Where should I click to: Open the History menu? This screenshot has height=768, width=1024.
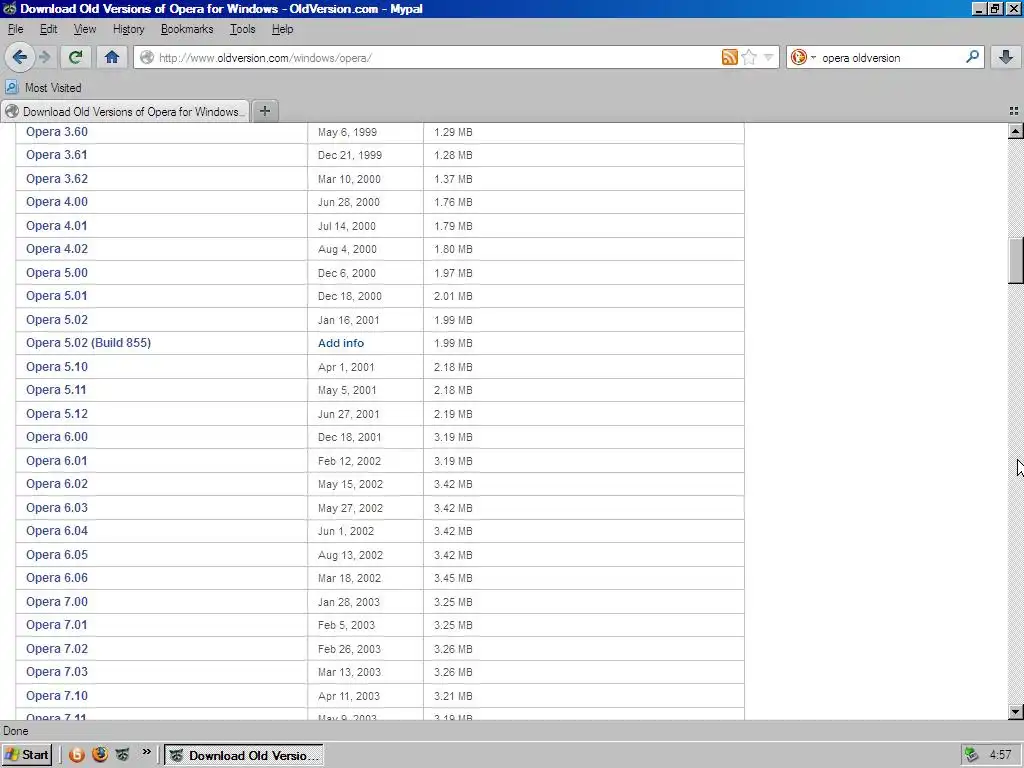128,29
